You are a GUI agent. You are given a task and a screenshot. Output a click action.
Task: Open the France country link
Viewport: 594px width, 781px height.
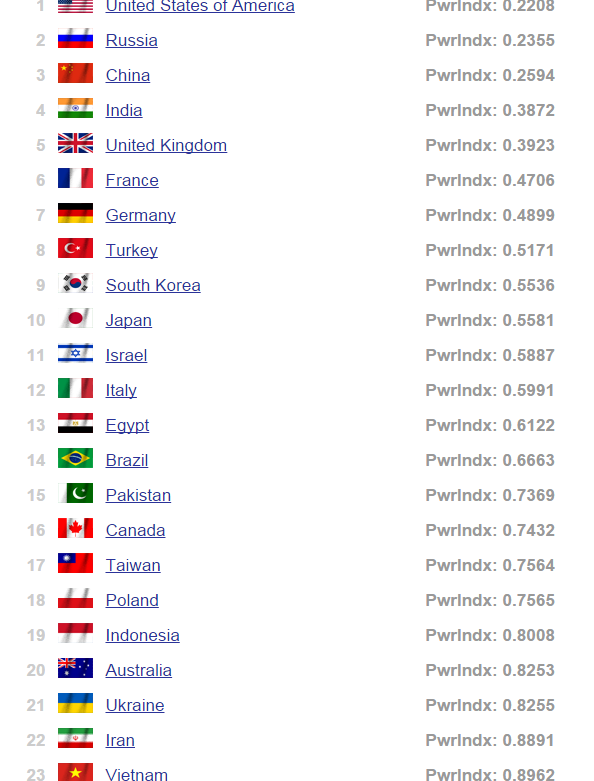click(132, 180)
